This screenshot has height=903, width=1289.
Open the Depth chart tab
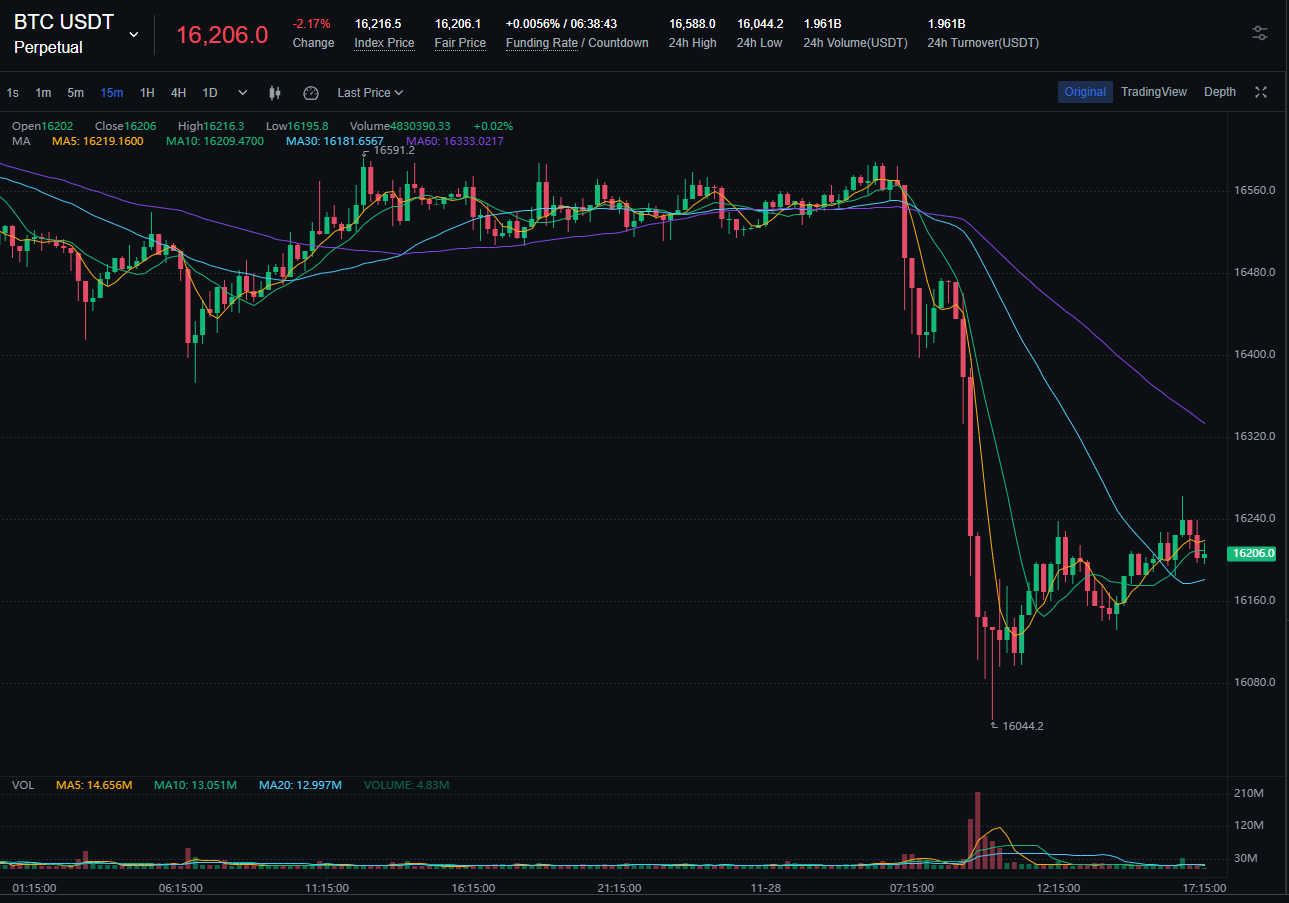[1219, 92]
